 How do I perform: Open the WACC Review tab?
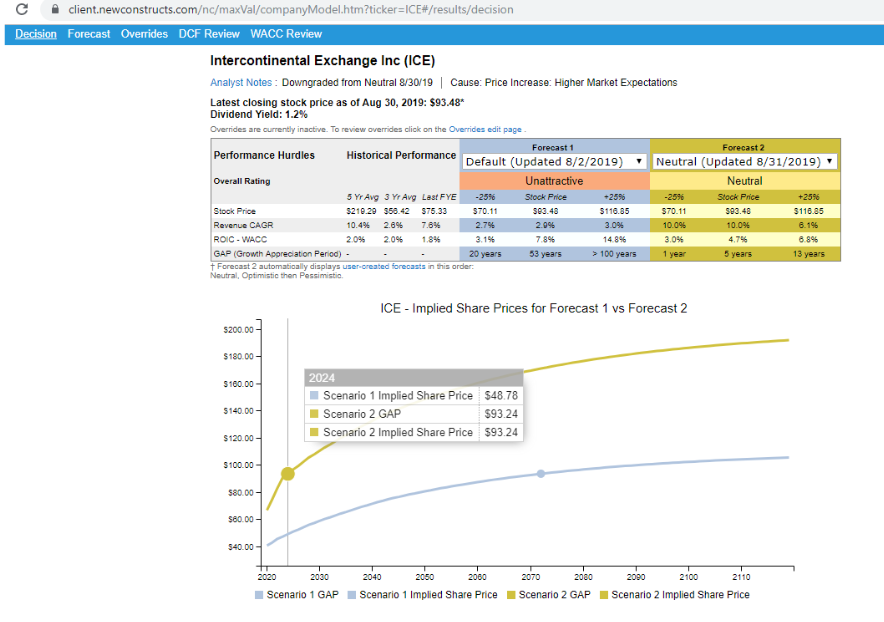click(286, 34)
